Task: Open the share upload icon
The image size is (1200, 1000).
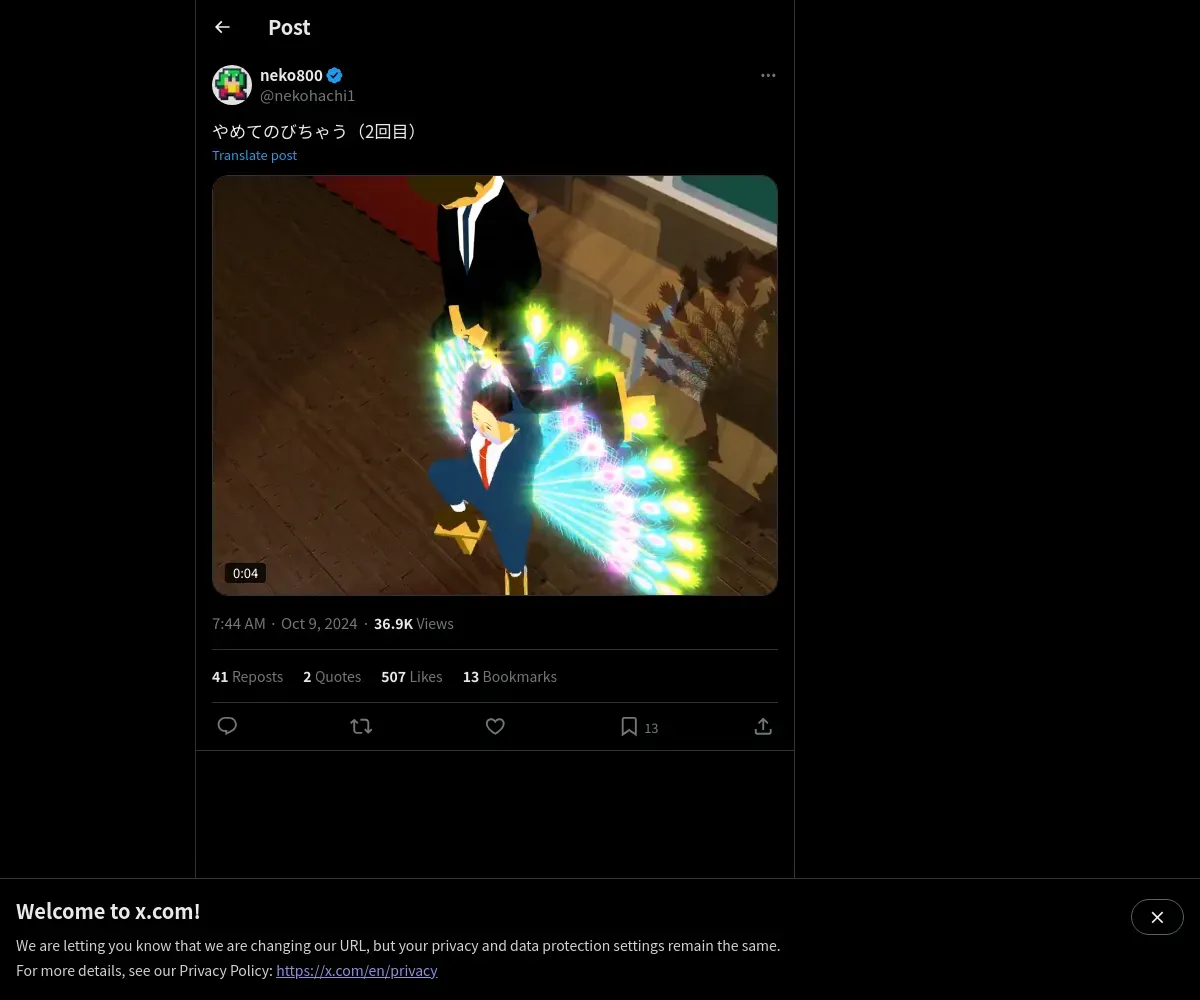Action: [763, 726]
